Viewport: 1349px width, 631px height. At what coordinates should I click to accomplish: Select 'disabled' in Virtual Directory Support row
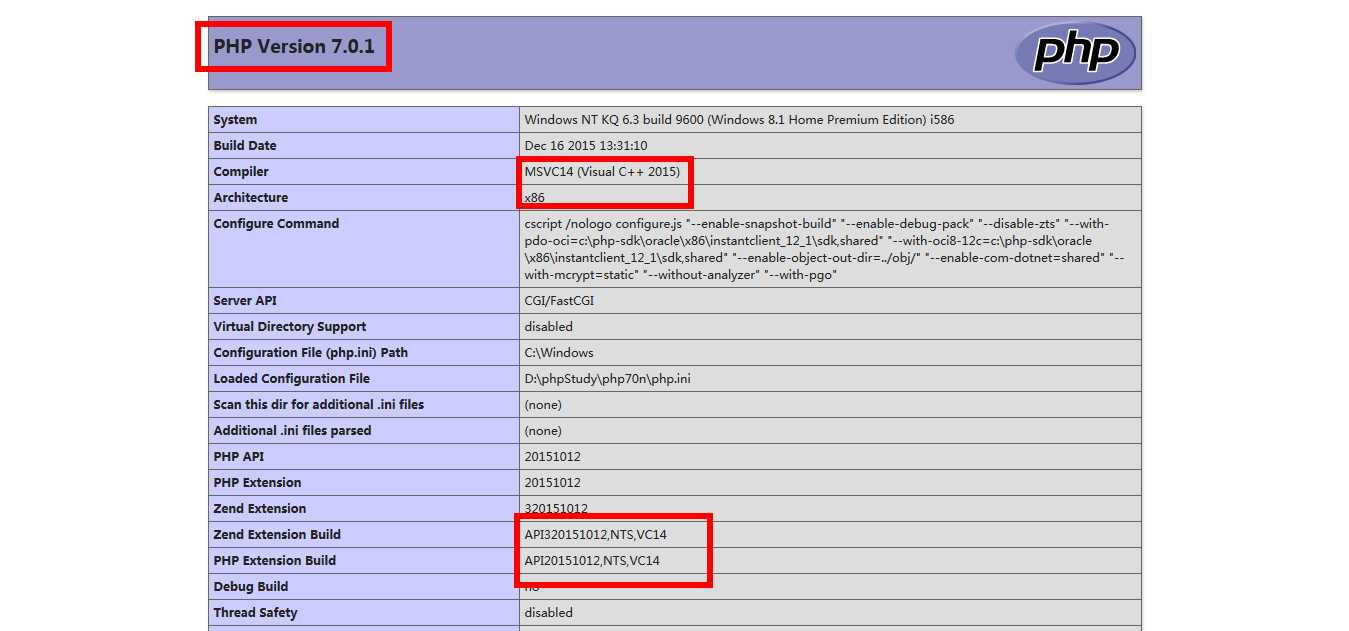click(548, 327)
